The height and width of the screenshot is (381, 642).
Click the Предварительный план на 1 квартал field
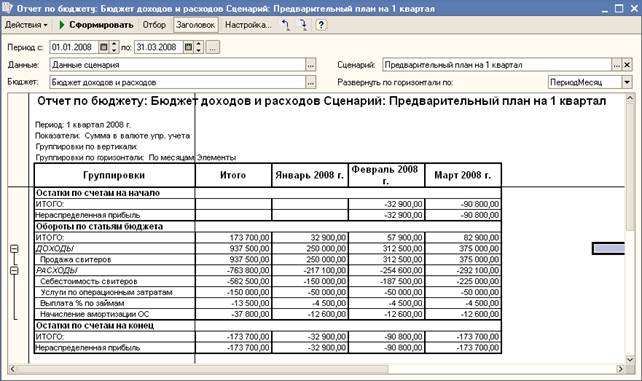click(497, 65)
